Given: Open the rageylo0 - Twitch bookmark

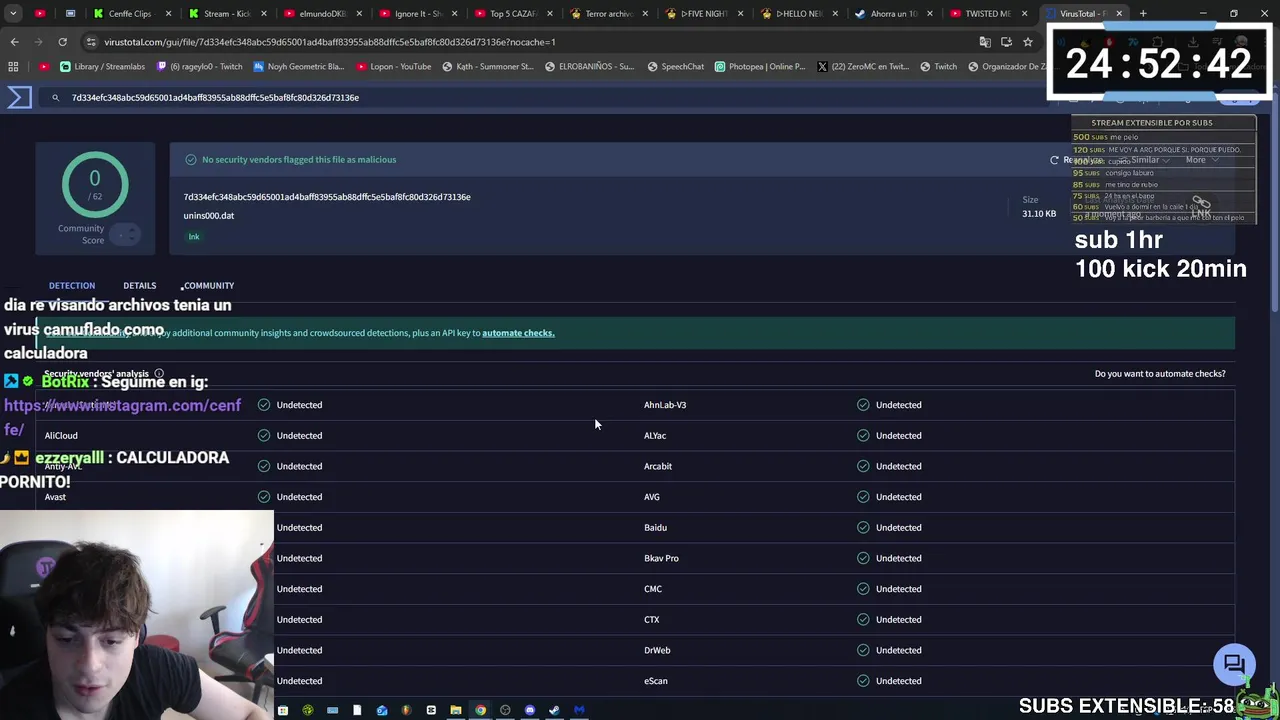Looking at the screenshot, I should click(x=199, y=66).
